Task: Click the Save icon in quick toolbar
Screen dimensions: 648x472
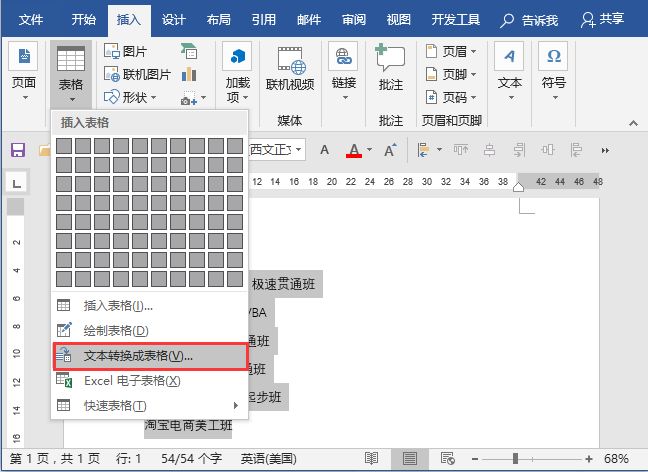Action: click(x=17, y=150)
